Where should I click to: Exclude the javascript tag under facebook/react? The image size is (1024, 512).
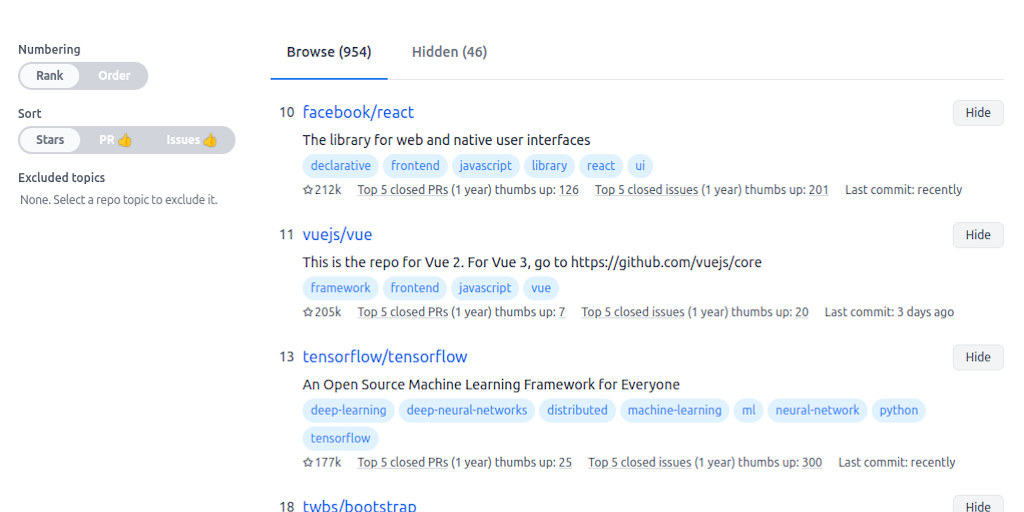(486, 166)
